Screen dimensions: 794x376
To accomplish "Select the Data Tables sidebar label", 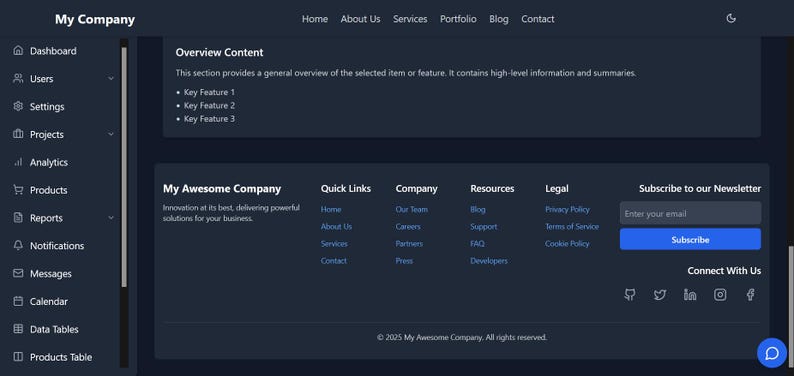I will tap(54, 329).
